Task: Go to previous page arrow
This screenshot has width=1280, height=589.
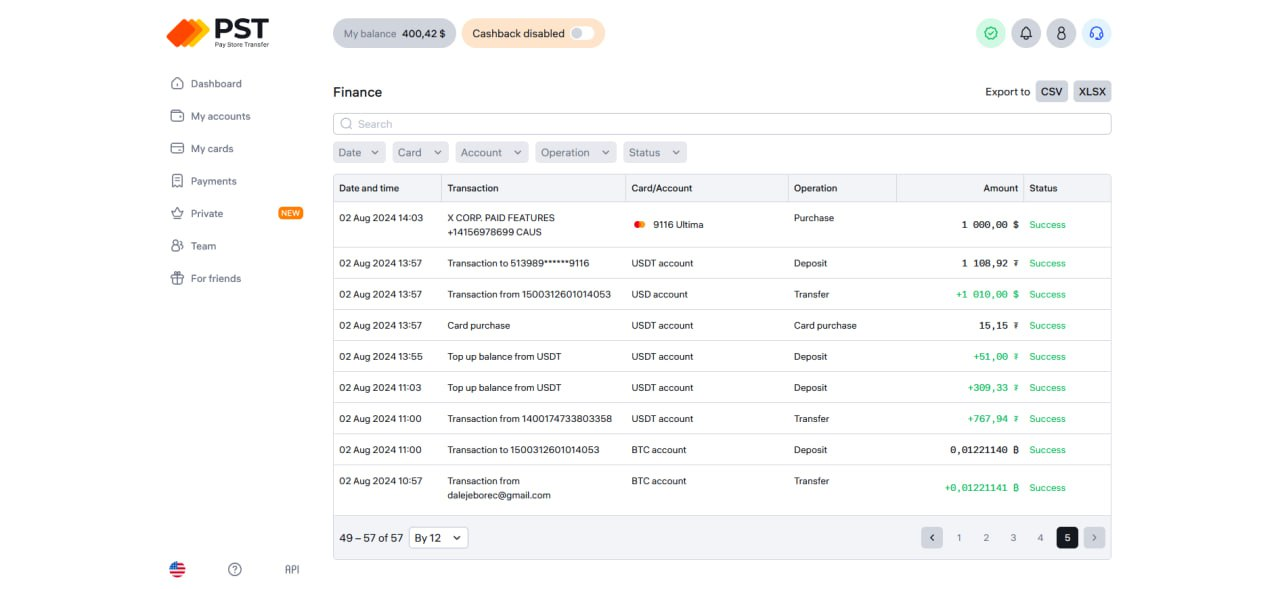Action: [932, 538]
